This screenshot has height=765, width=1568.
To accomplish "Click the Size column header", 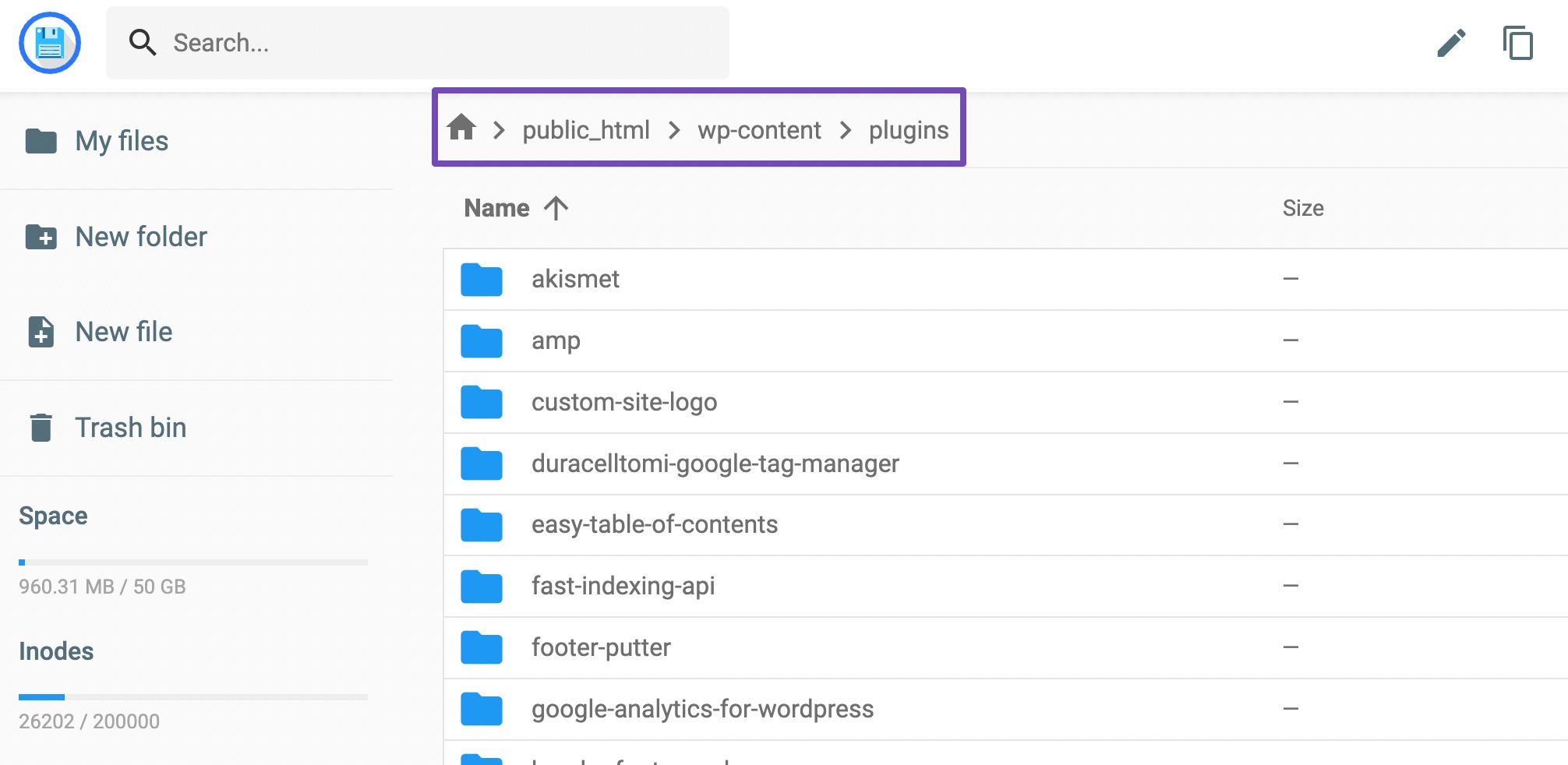I will pos(1302,207).
